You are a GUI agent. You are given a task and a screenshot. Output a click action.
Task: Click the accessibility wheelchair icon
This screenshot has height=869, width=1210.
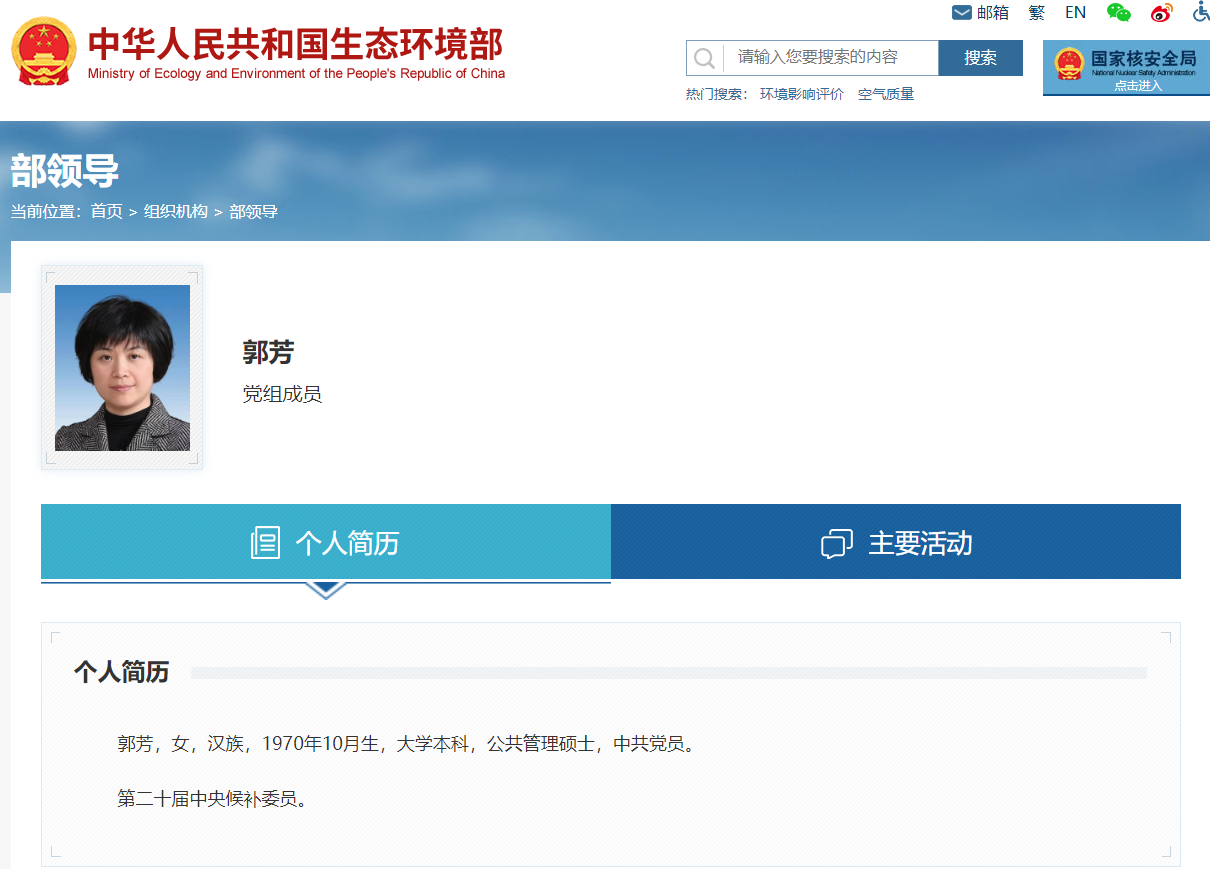pyautogui.click(x=1201, y=13)
